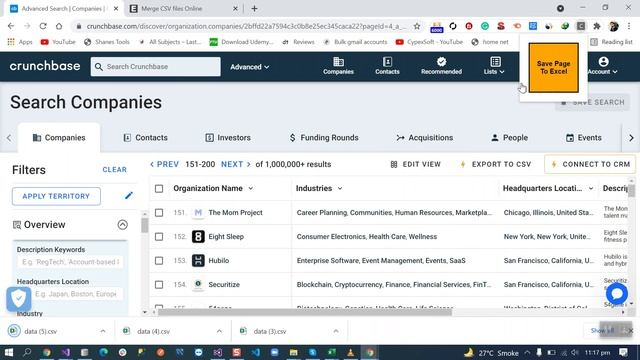Bookmark this page with star icon
Image resolution: width=640 pixels, height=360 pixels.
[416, 26]
